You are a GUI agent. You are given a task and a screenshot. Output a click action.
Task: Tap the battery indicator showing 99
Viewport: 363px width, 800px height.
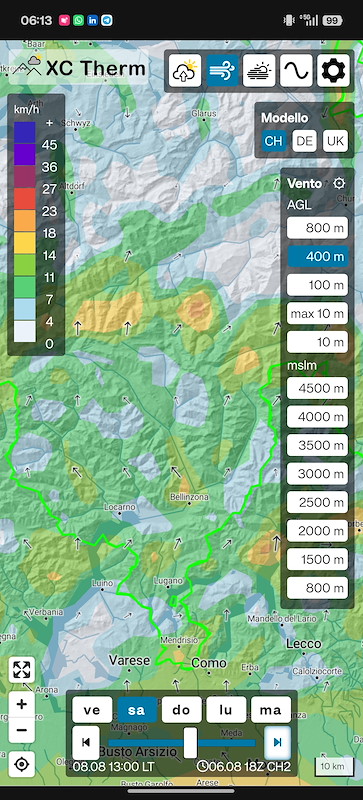(x=332, y=20)
